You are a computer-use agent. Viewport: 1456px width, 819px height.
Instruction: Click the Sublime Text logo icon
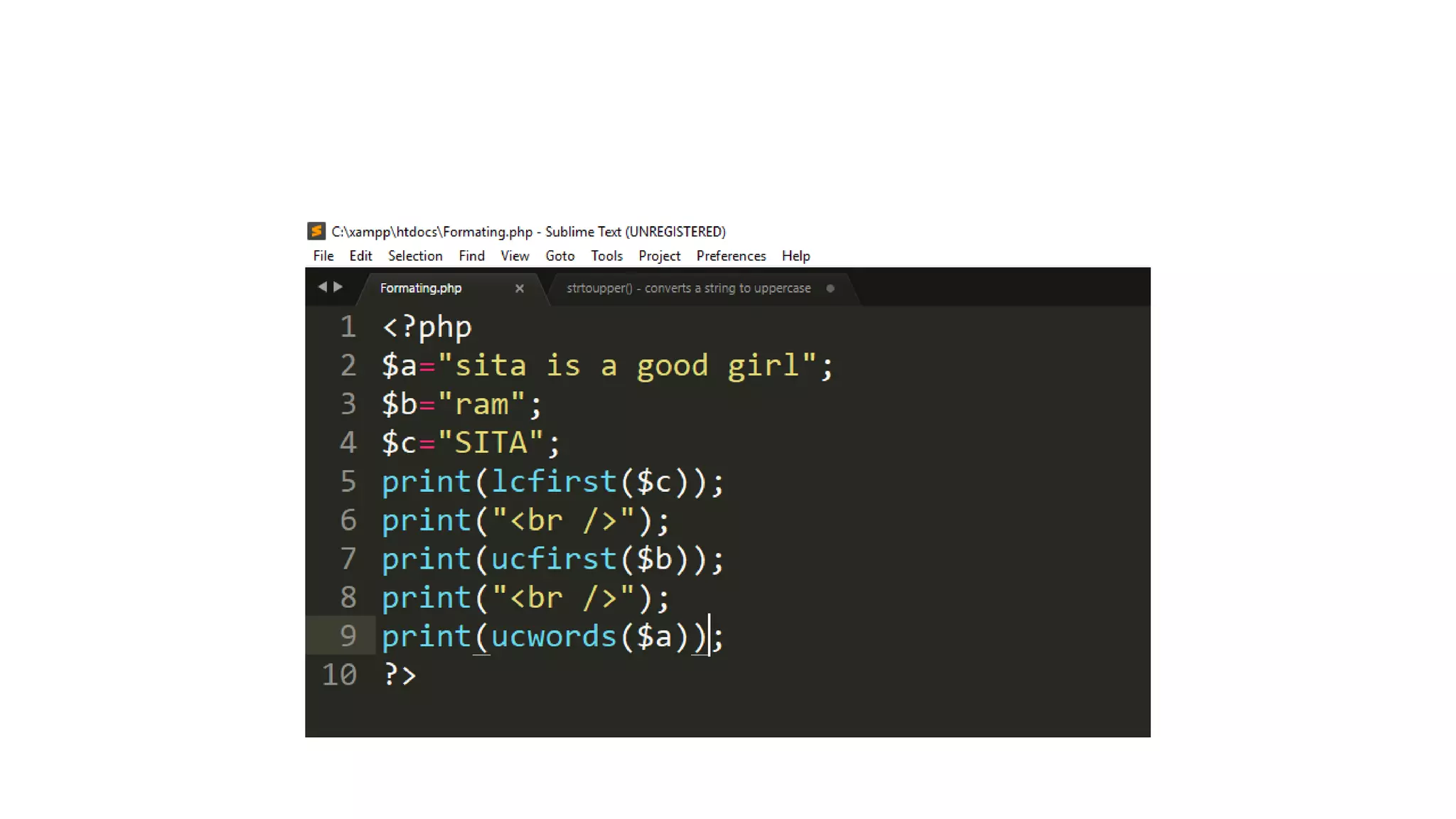pyautogui.click(x=316, y=231)
